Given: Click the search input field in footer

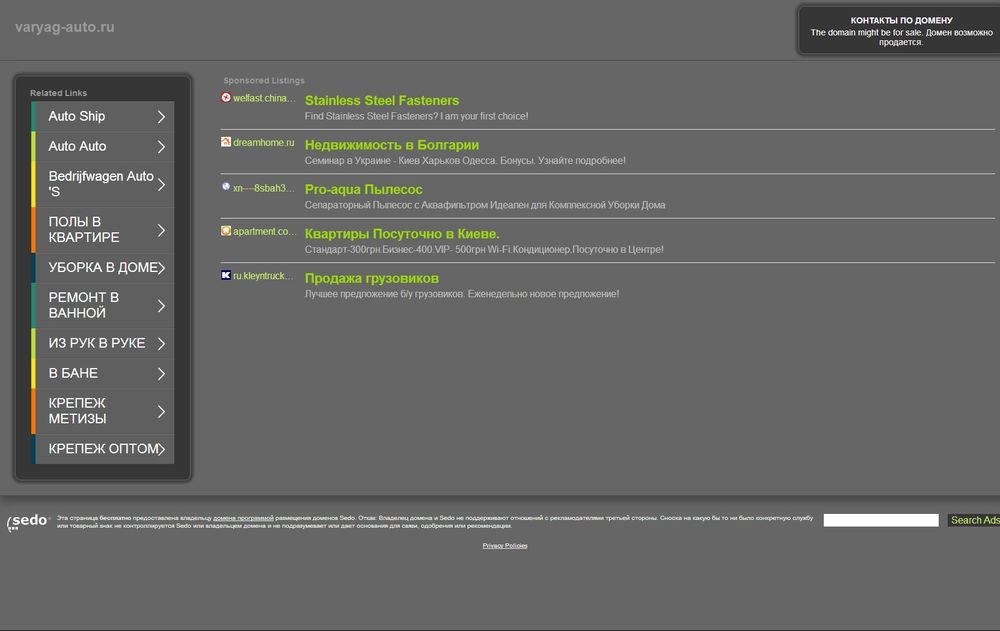Looking at the screenshot, I should click(881, 520).
